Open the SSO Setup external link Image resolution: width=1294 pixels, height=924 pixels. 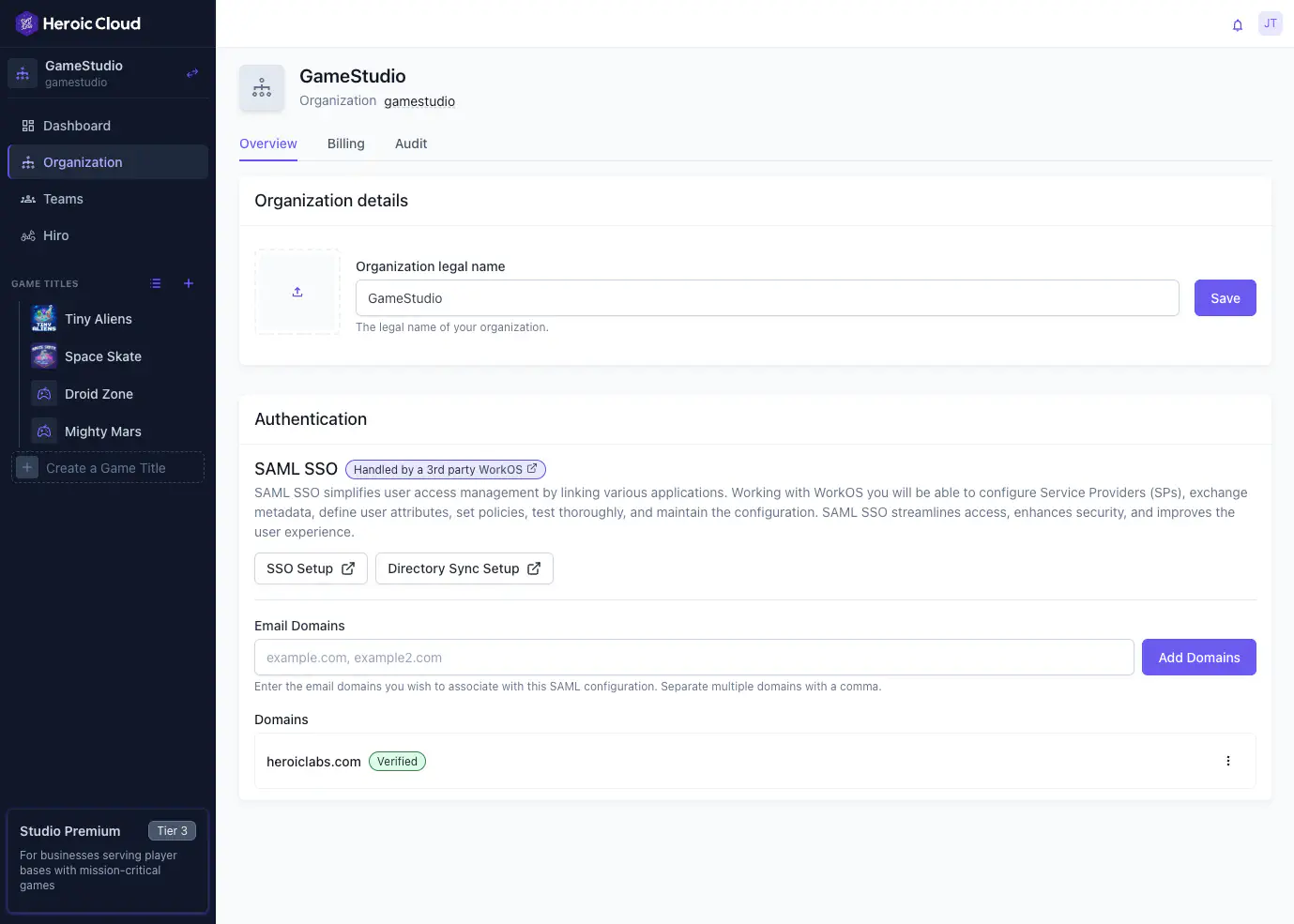pyautogui.click(x=311, y=568)
